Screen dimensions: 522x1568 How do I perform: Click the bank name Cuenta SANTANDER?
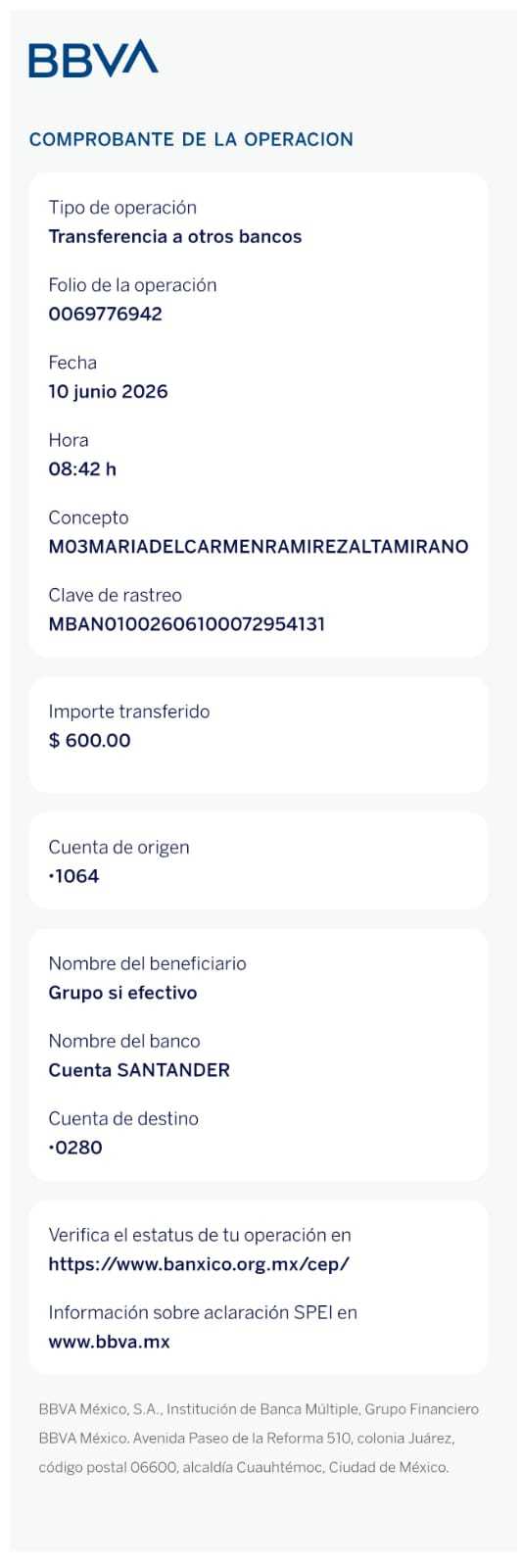[139, 1070]
